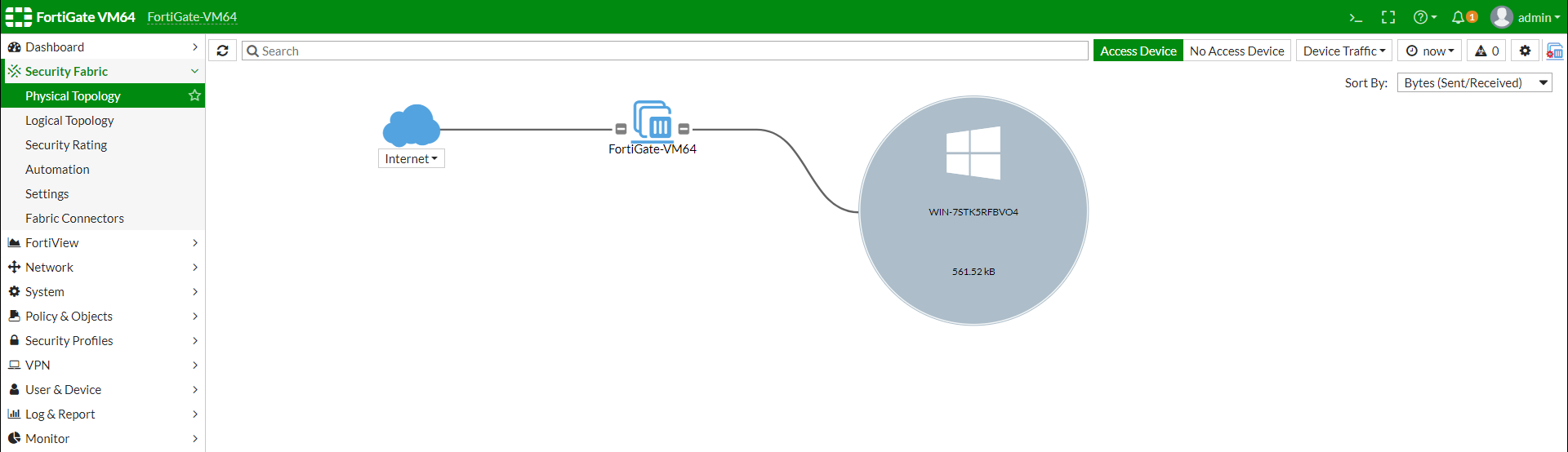The width and height of the screenshot is (1568, 452).
Task: Open Security Fabric Settings page
Action: pos(103,193)
